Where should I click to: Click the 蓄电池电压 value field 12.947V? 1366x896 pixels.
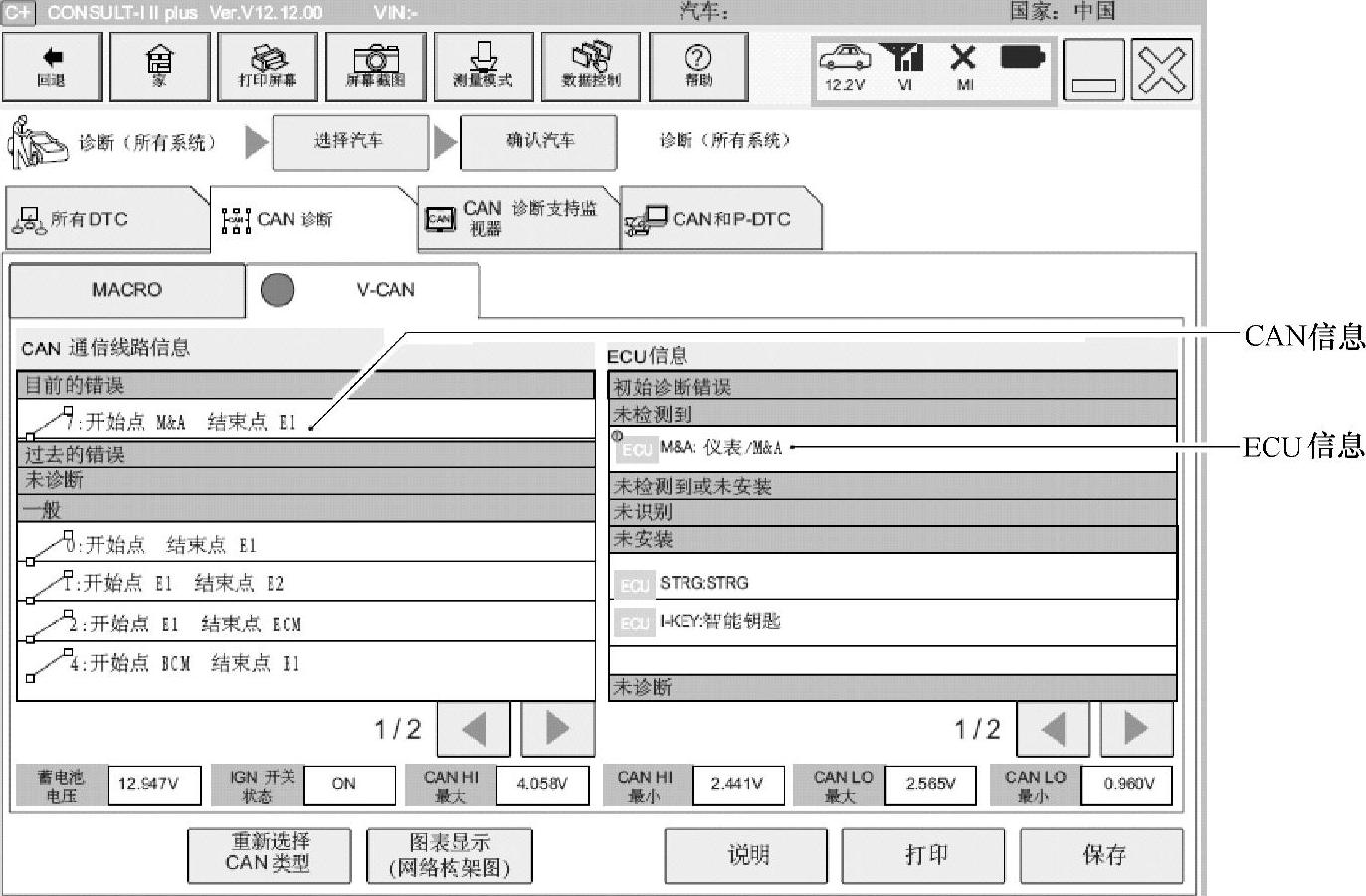click(x=154, y=785)
